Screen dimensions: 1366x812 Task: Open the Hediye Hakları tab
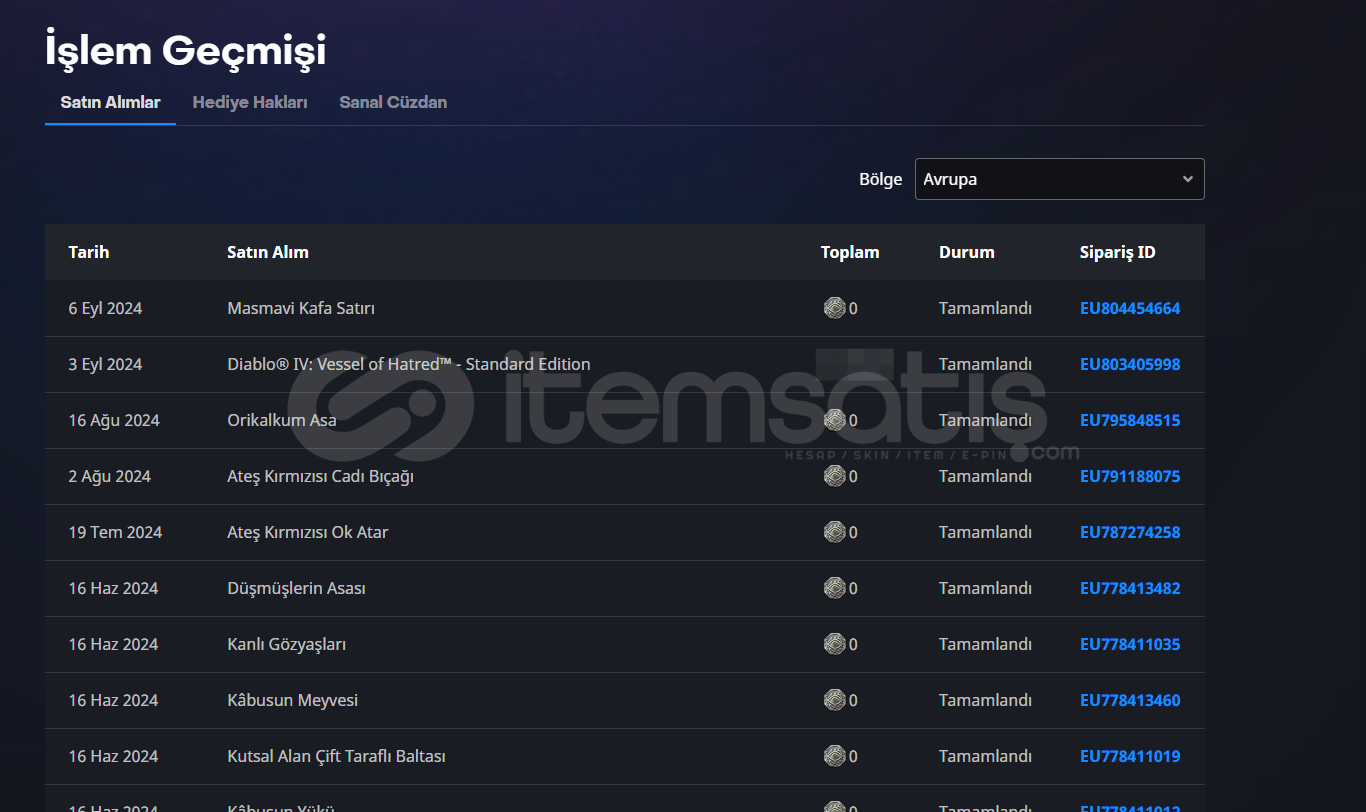pyautogui.click(x=250, y=102)
